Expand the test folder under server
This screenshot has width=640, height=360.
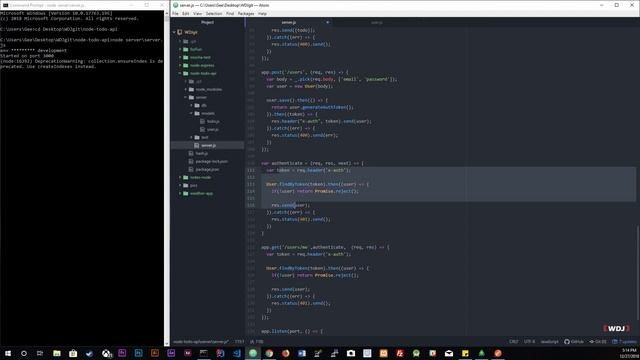coord(191,137)
